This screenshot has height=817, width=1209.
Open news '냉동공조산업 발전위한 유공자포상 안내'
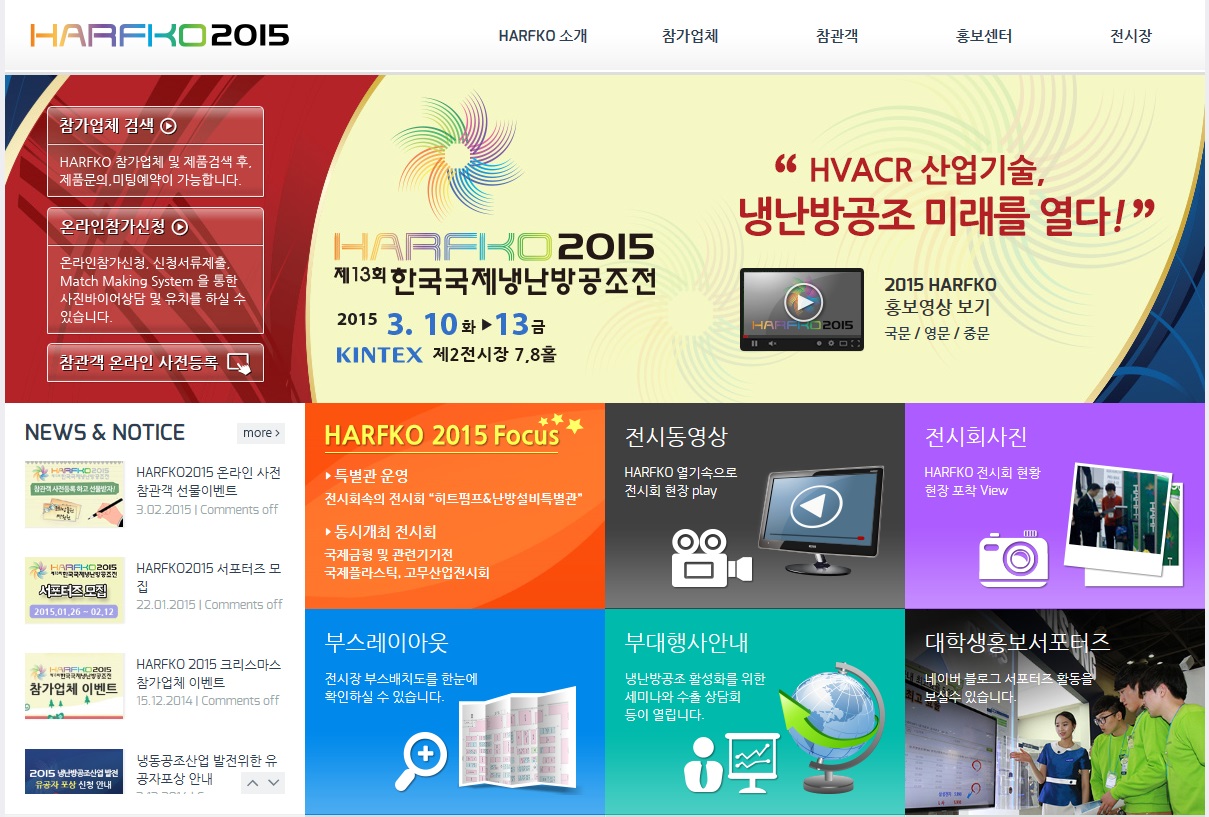pos(209,768)
